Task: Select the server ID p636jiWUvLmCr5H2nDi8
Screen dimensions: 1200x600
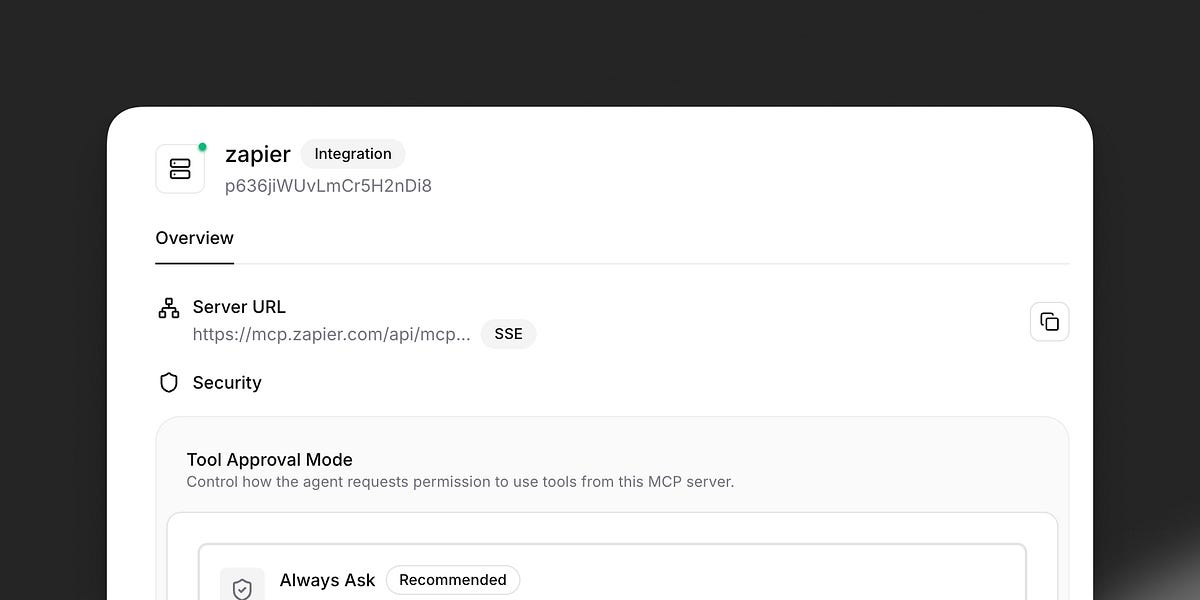Action: tap(328, 186)
